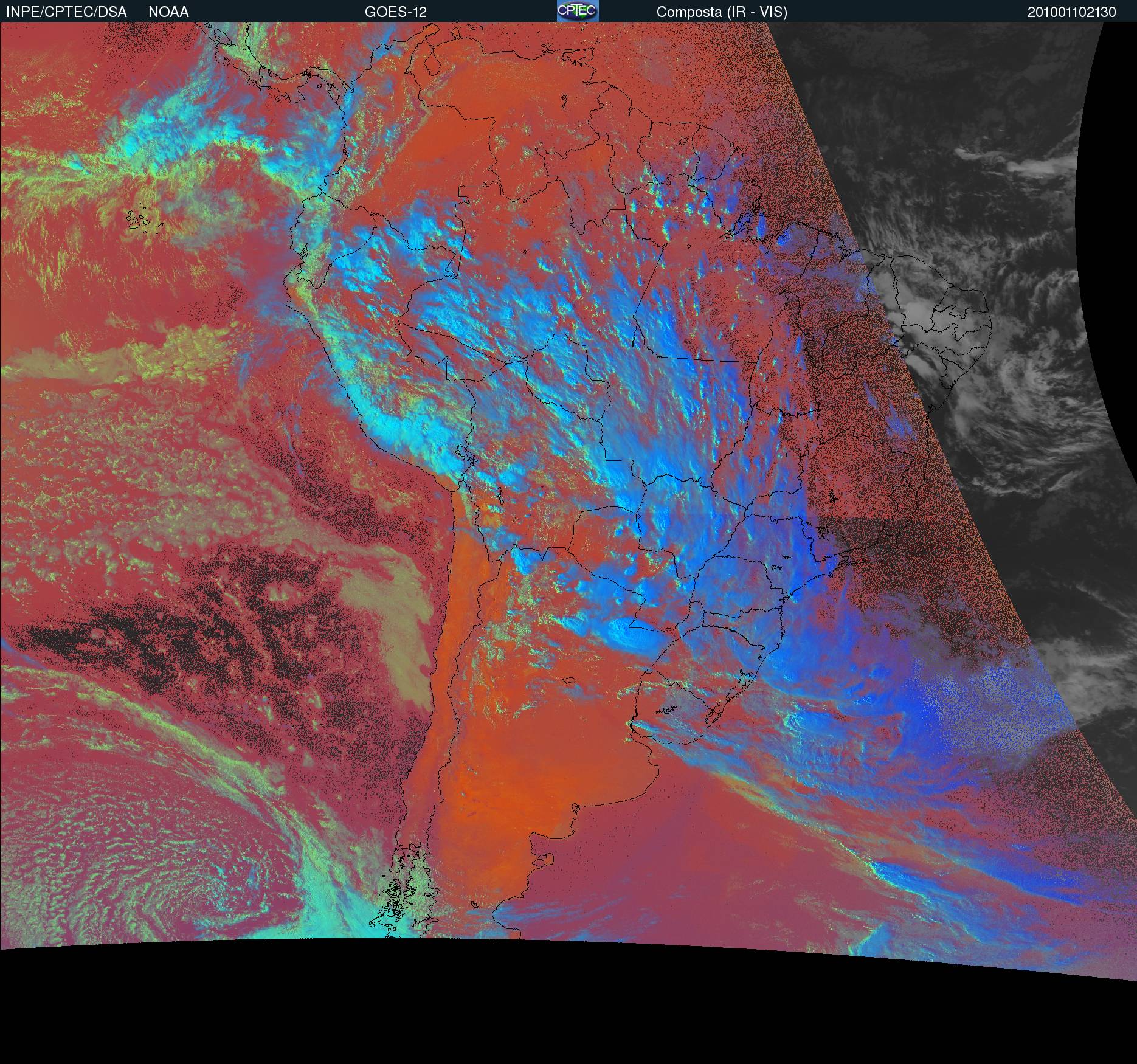Select the GOES-12 satellite label
The height and width of the screenshot is (1064, 1137).
coord(395,12)
